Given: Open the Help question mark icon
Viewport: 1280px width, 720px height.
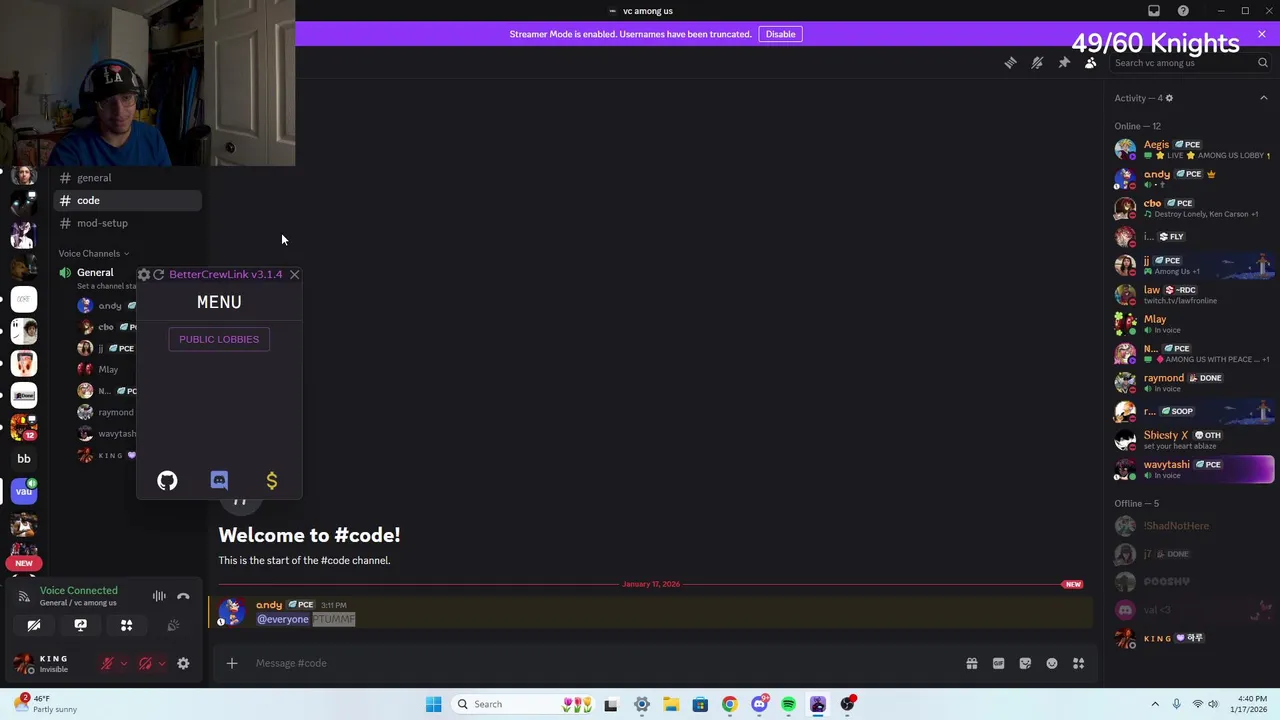Looking at the screenshot, I should [1183, 11].
